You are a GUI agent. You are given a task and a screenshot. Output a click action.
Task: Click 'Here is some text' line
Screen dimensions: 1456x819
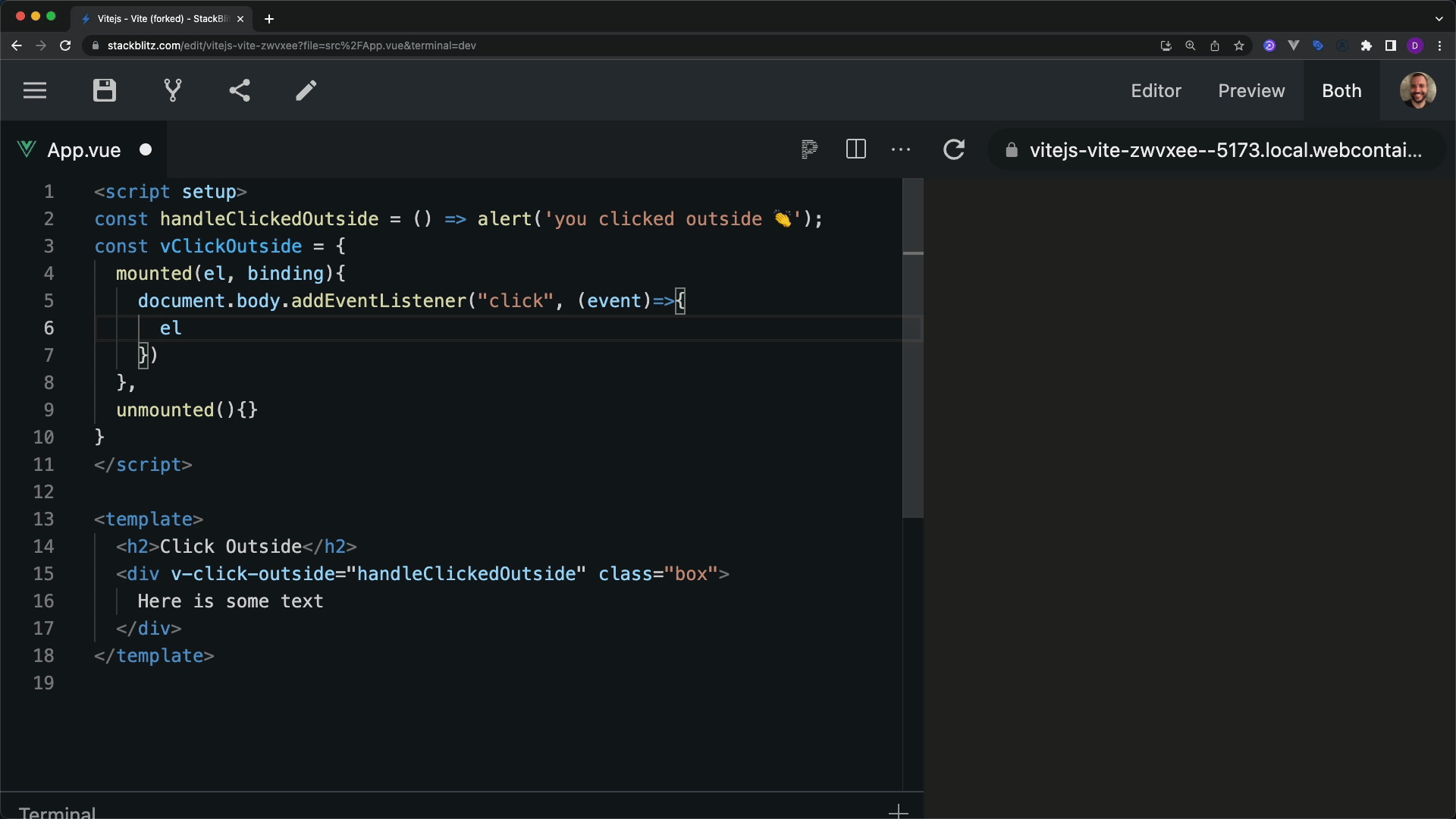[x=231, y=601]
